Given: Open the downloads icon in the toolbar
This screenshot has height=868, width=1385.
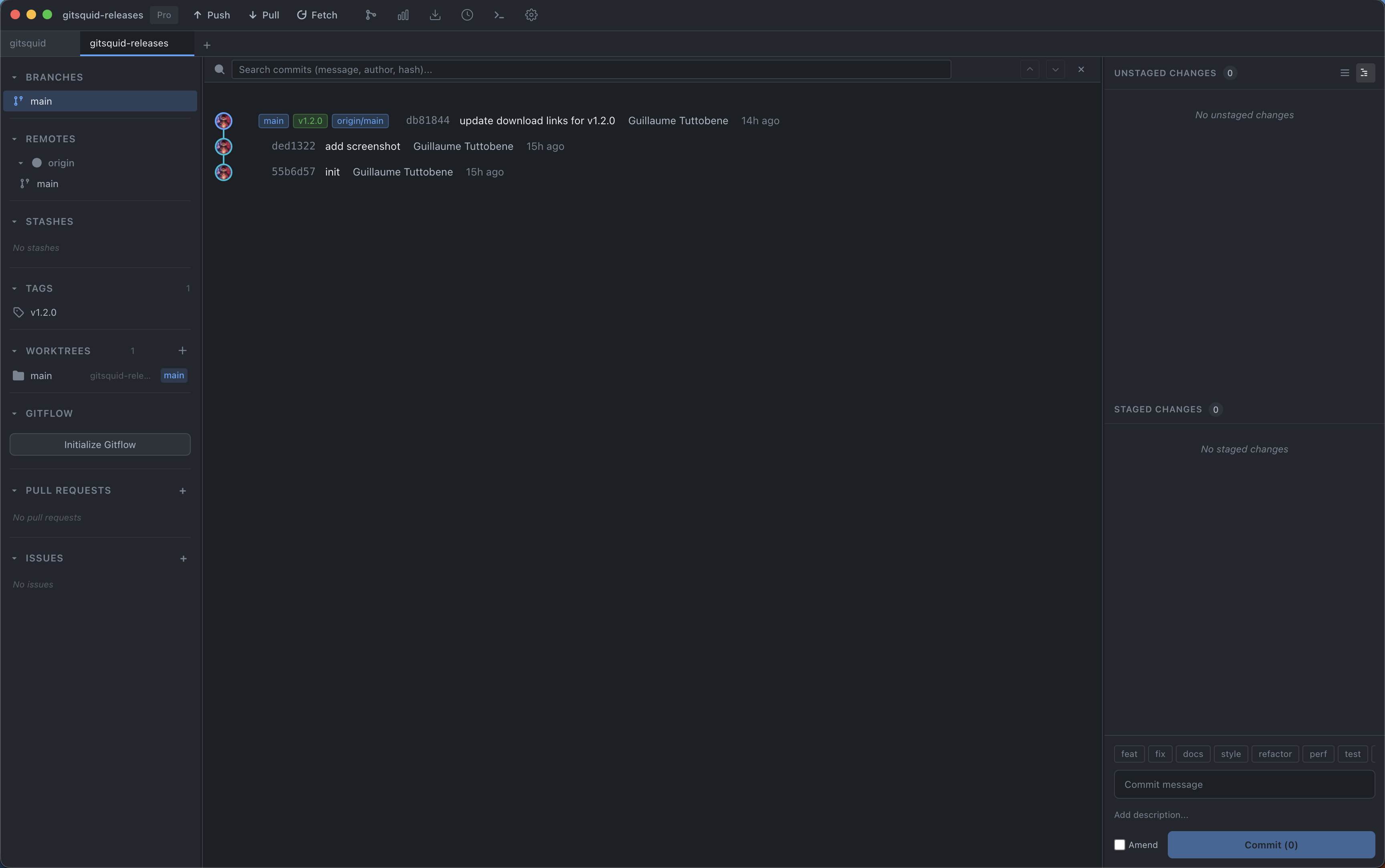Looking at the screenshot, I should pos(434,15).
